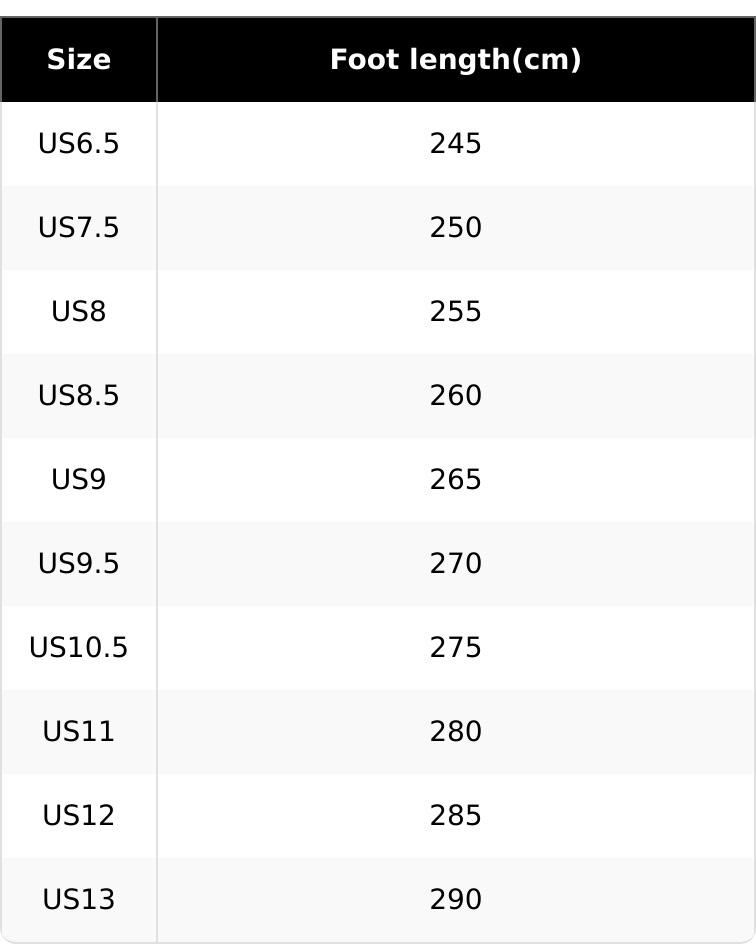Click the Foot length(cm) column header
Viewport: 756px width, 944px height.
coord(455,60)
